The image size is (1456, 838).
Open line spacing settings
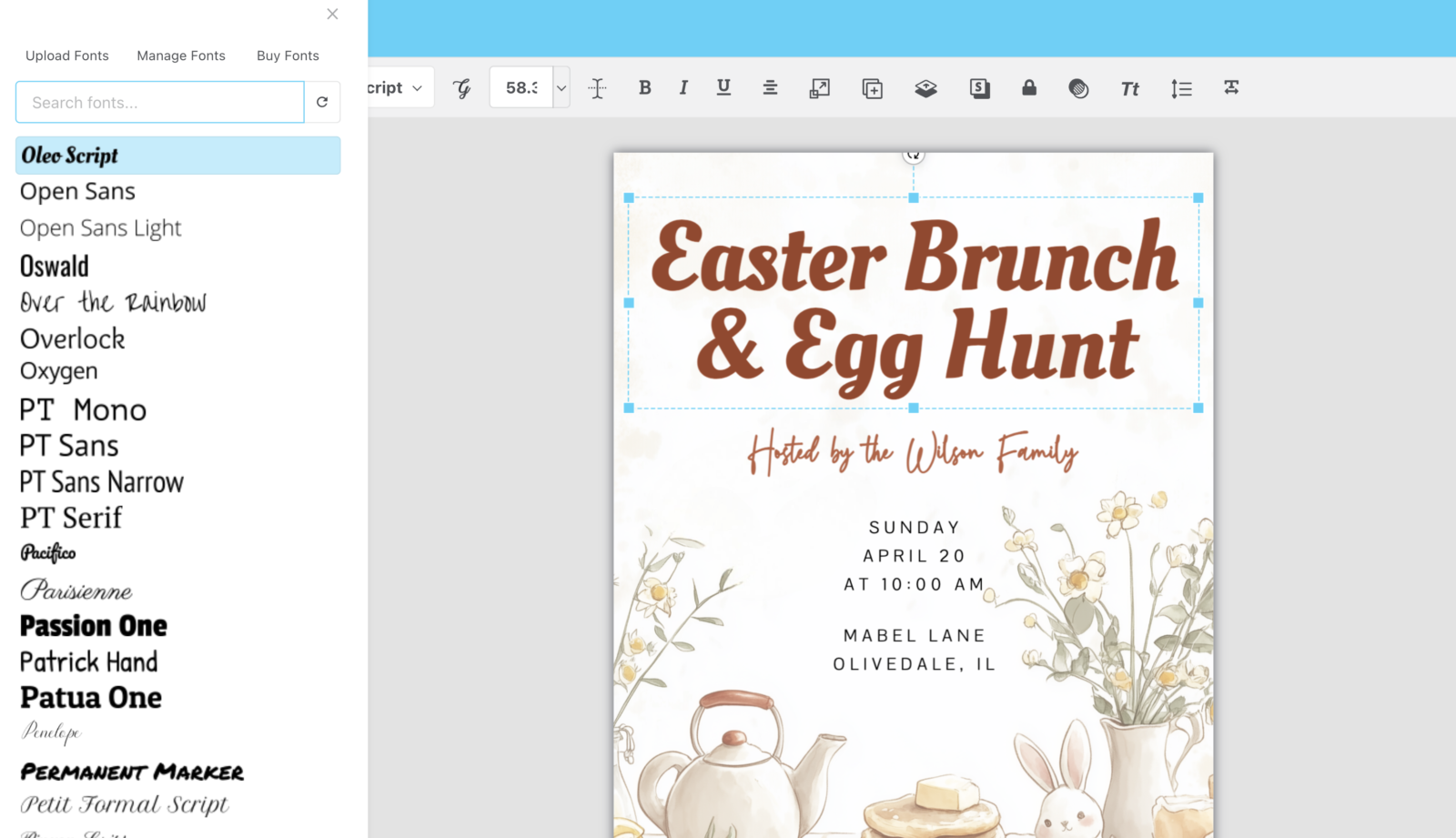click(x=1181, y=88)
